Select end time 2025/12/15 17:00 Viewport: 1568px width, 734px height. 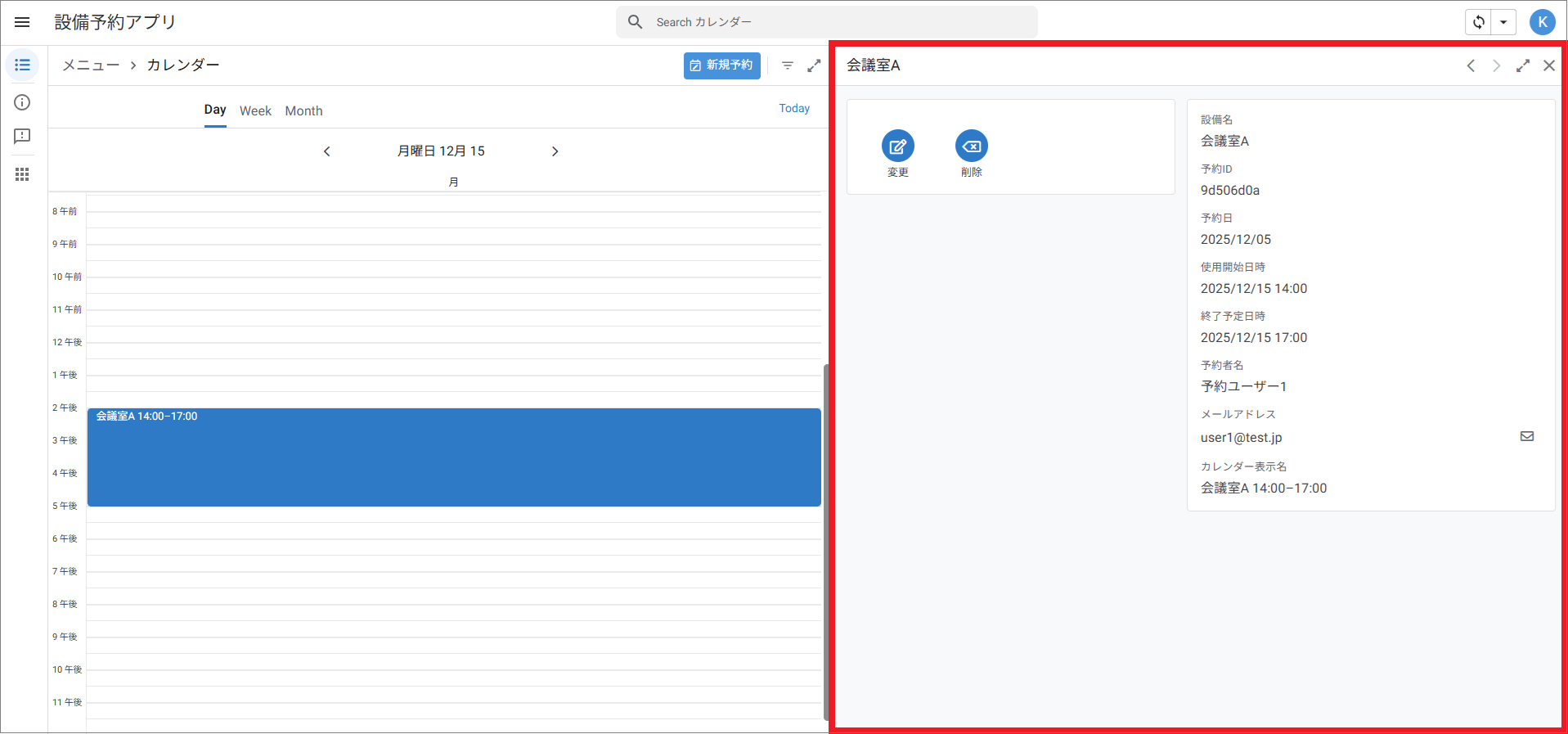point(1254,338)
